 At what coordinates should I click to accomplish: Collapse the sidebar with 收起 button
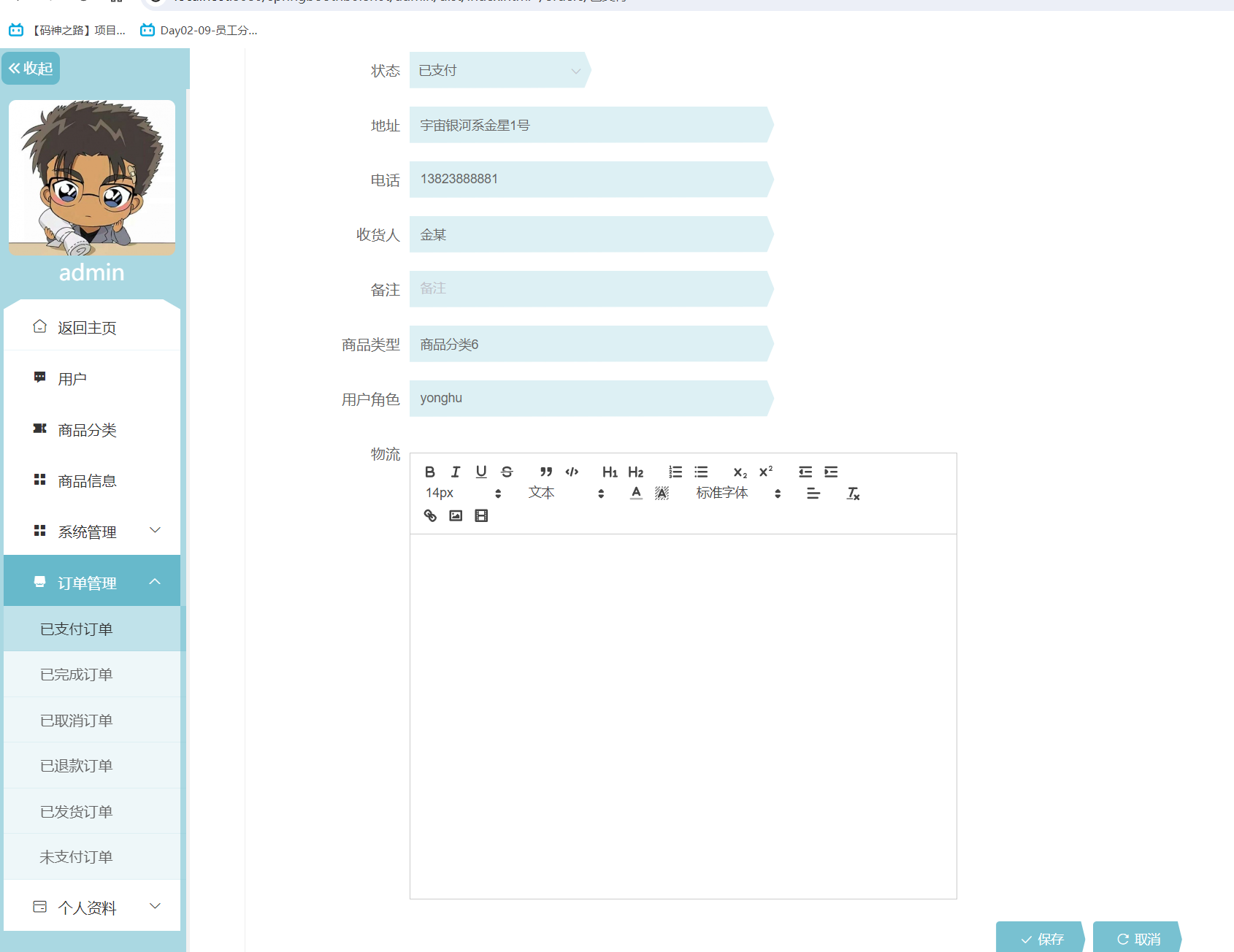31,69
